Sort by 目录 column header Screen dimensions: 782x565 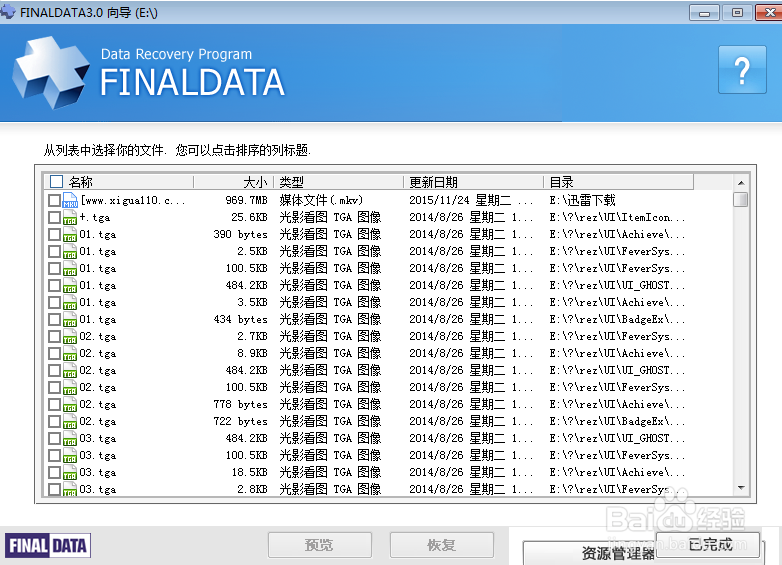618,182
